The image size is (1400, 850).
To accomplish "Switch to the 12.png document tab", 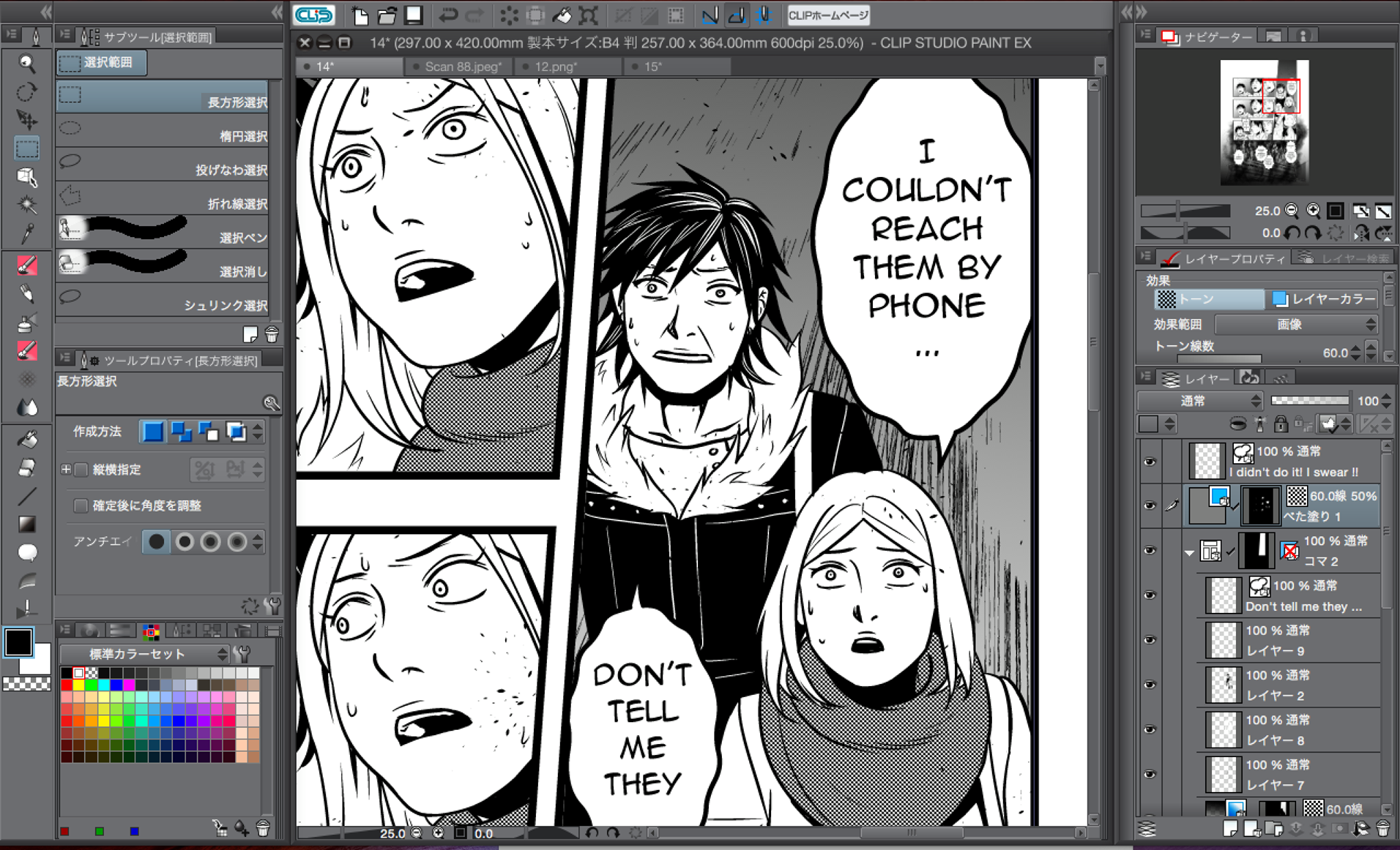I will (567, 66).
